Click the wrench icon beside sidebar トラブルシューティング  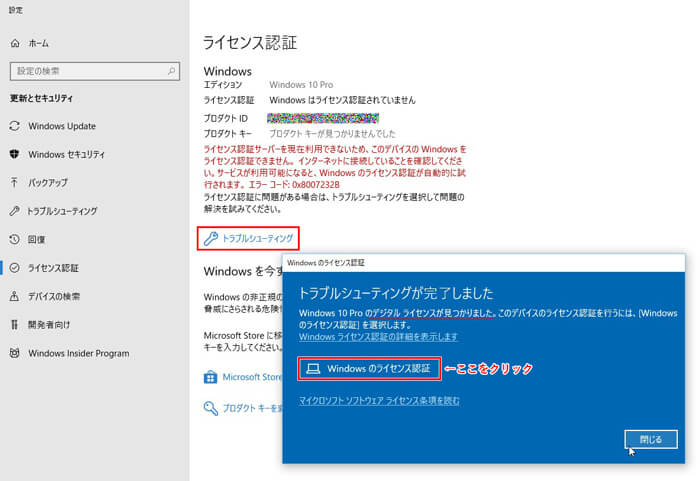click(15, 211)
